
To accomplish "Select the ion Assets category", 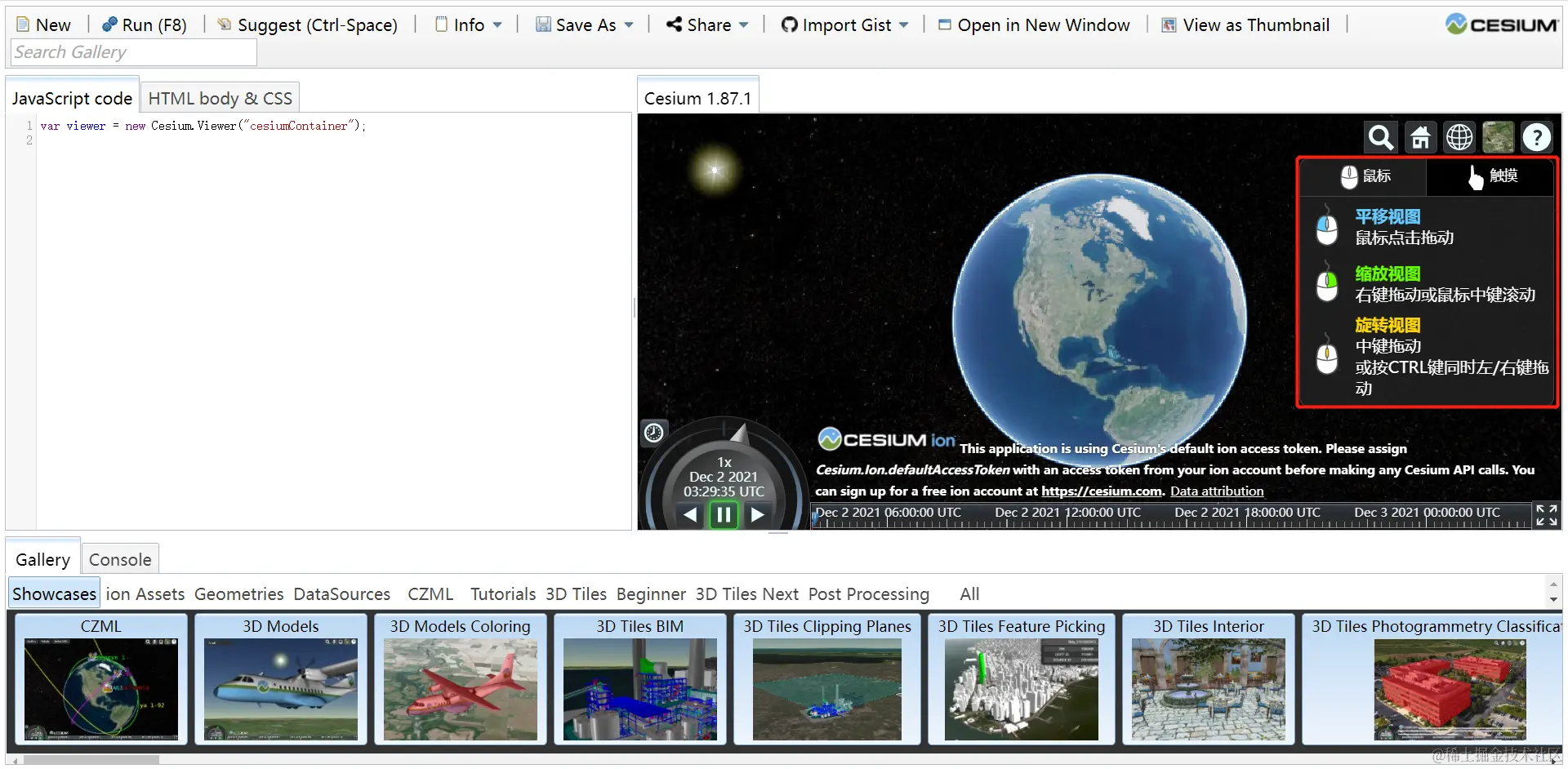I will pyautogui.click(x=145, y=593).
